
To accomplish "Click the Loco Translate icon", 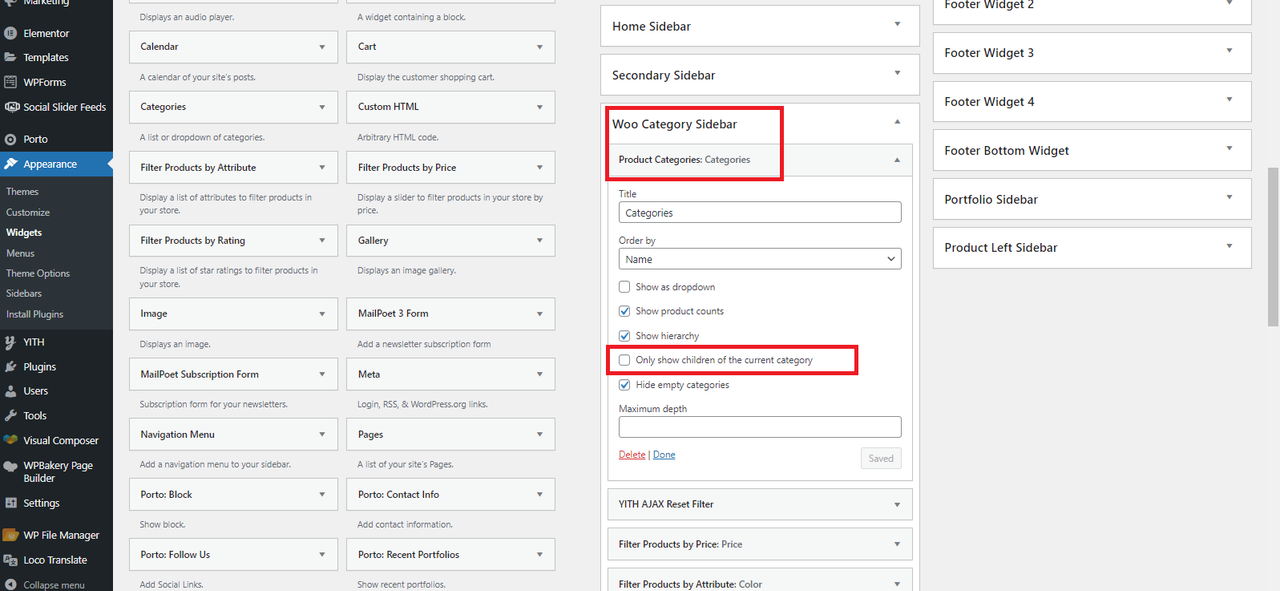I will click(11, 560).
